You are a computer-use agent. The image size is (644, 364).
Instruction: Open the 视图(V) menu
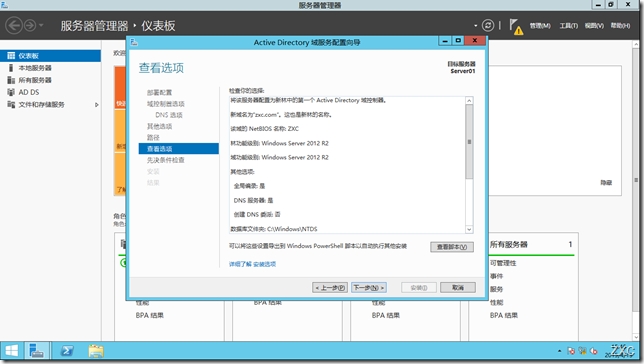click(594, 25)
